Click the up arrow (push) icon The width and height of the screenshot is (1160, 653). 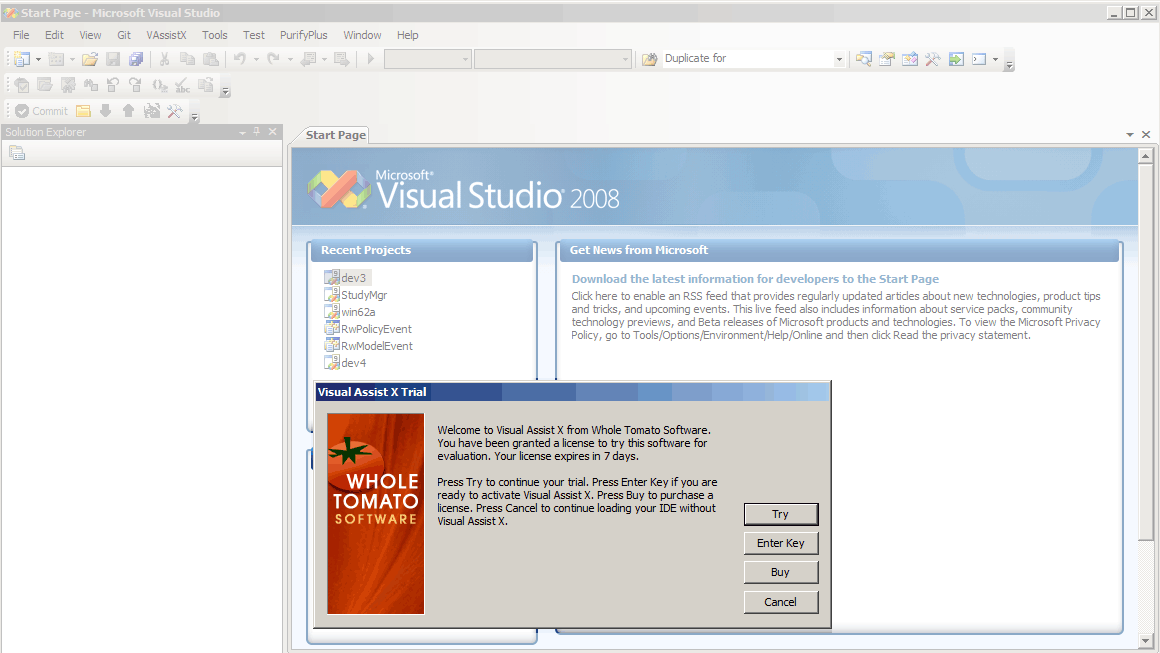[129, 111]
